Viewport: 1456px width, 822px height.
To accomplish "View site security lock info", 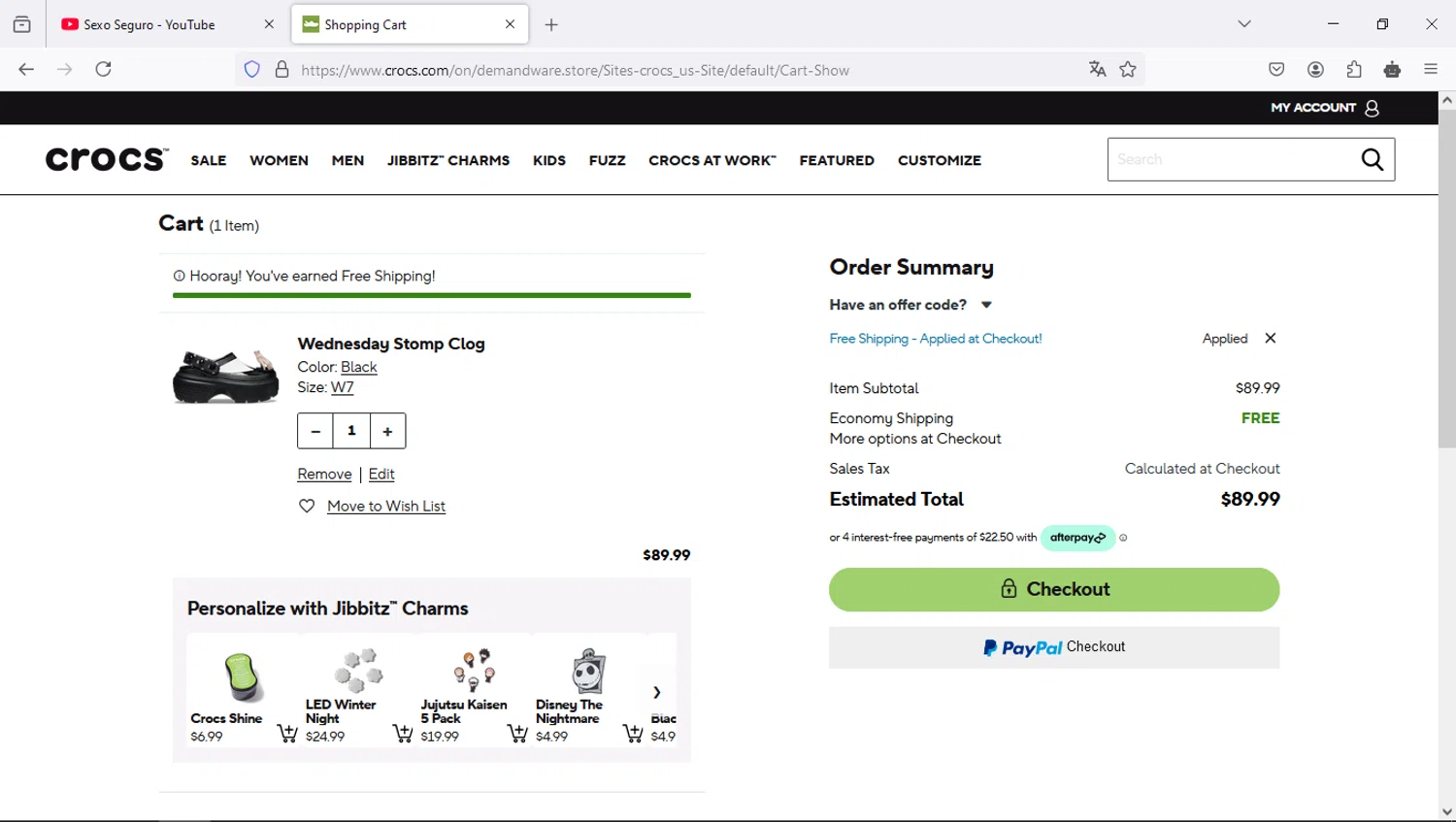I will tap(282, 70).
